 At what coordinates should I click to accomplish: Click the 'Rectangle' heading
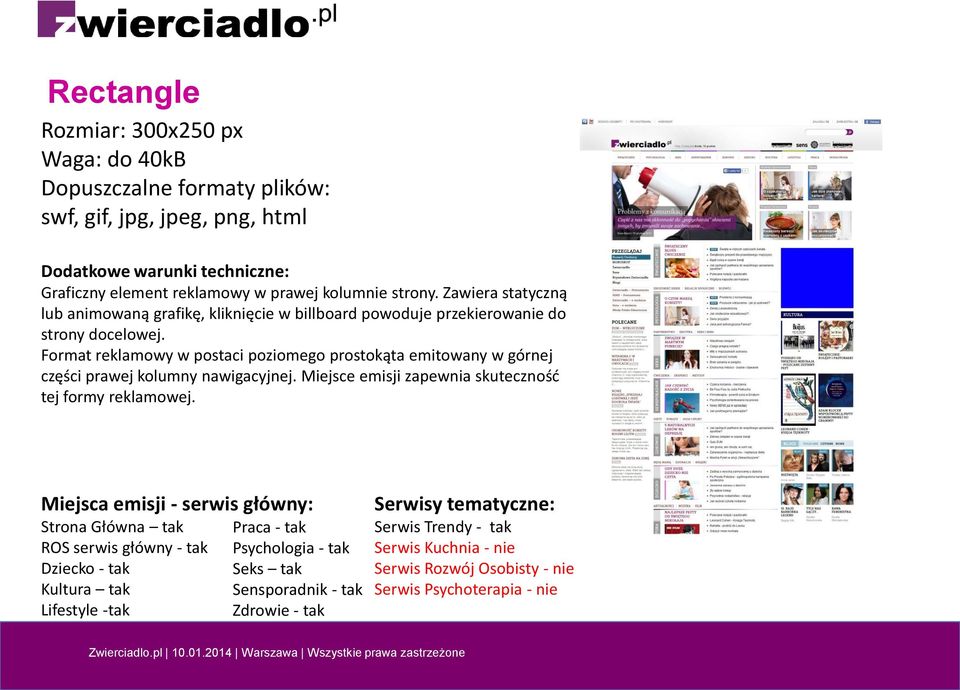pos(124,92)
